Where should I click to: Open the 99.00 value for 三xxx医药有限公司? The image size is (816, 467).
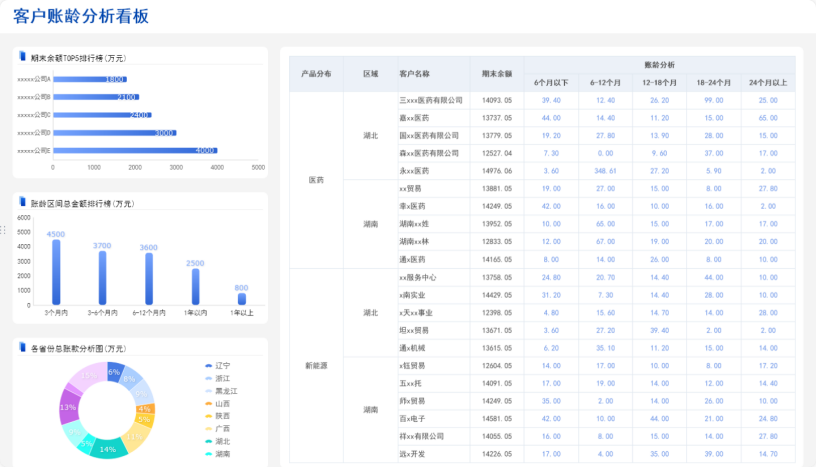[x=713, y=100]
